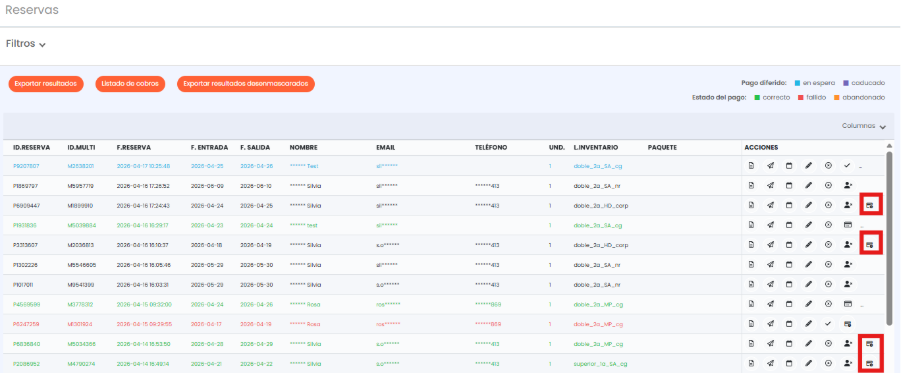Click the green correcto status swatch
The height and width of the screenshot is (373, 901).
pyautogui.click(x=757, y=98)
